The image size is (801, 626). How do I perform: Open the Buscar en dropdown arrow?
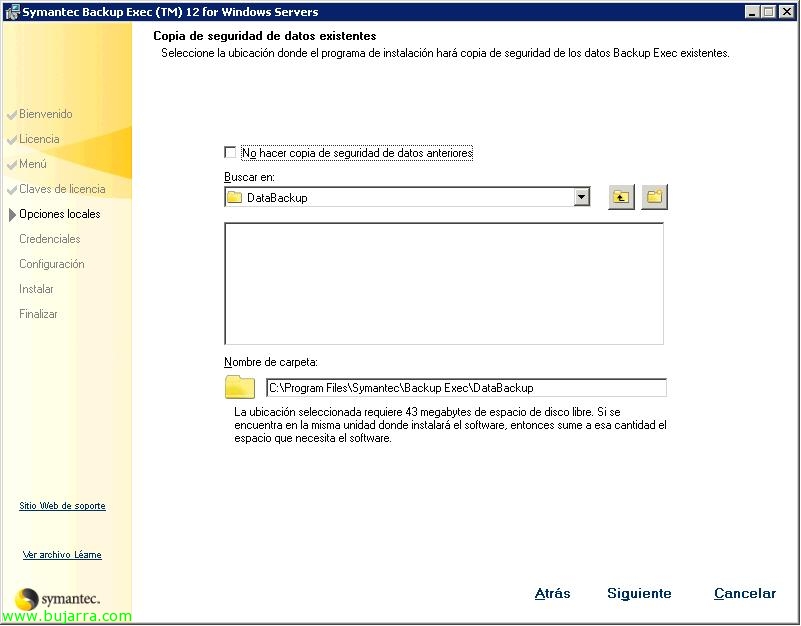point(581,197)
